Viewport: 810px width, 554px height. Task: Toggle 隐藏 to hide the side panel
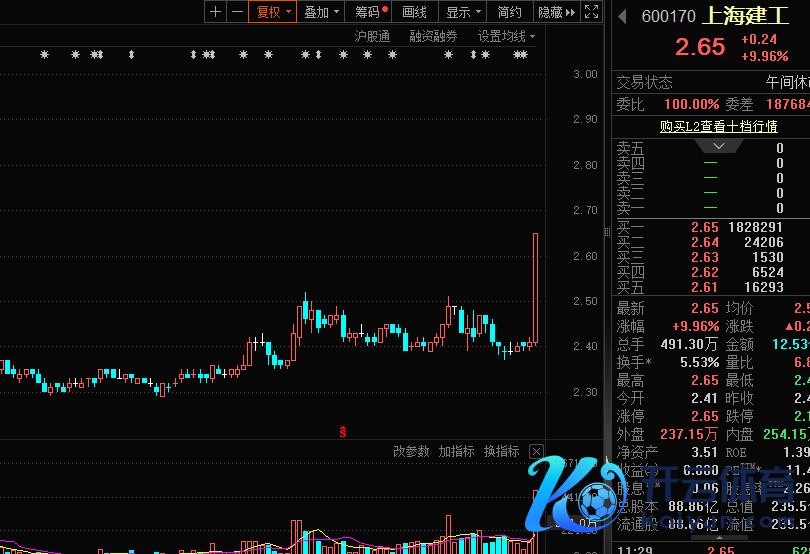(556, 12)
